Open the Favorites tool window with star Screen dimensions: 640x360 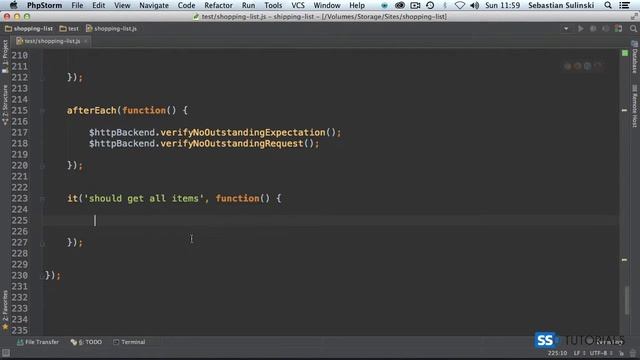pos(5,310)
